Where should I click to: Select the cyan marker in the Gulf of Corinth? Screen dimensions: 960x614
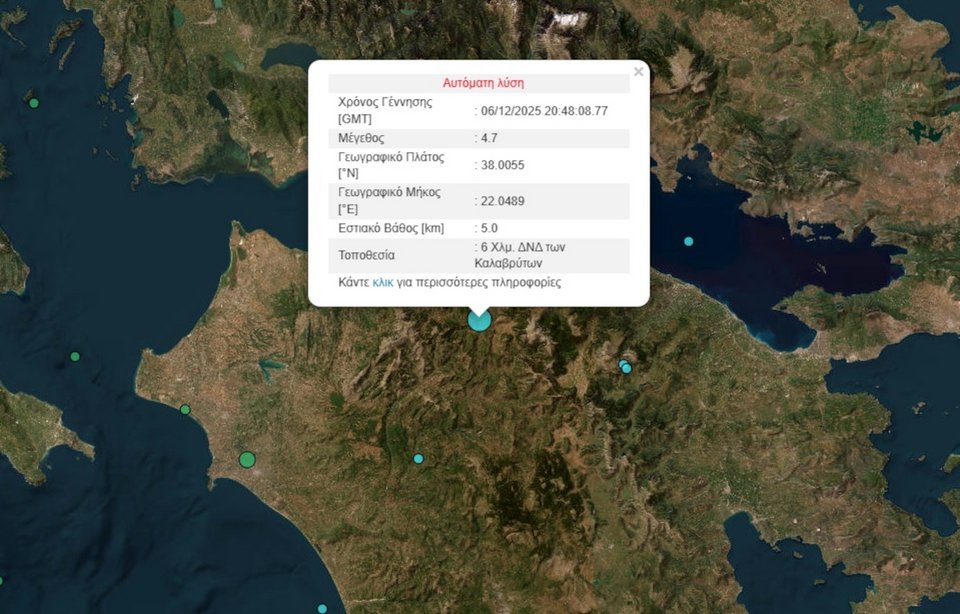point(688,241)
